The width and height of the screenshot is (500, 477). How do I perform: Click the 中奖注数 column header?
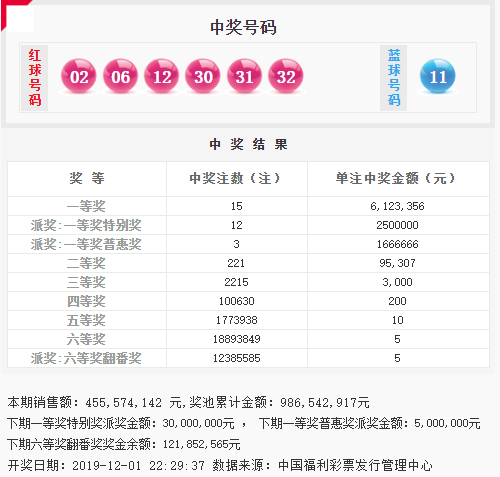click(x=235, y=178)
